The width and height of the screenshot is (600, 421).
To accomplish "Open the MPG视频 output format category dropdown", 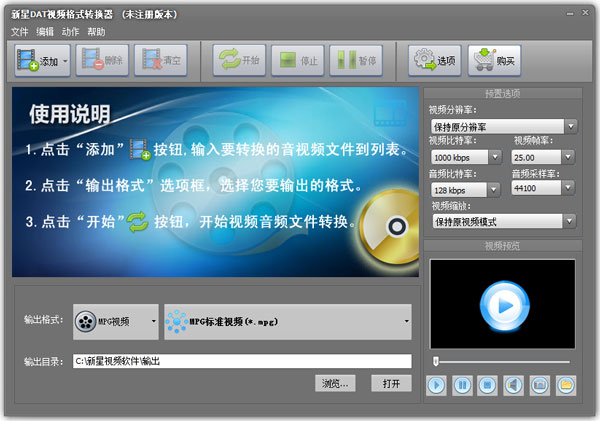I will coord(116,321).
